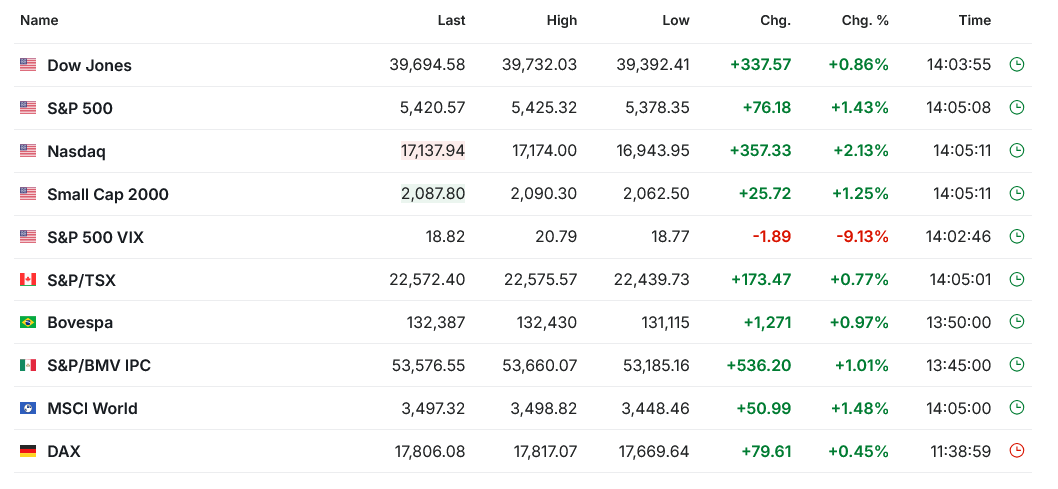Click the green clock icon in MSCI World row
The width and height of the screenshot is (1058, 489).
[x=1016, y=408]
